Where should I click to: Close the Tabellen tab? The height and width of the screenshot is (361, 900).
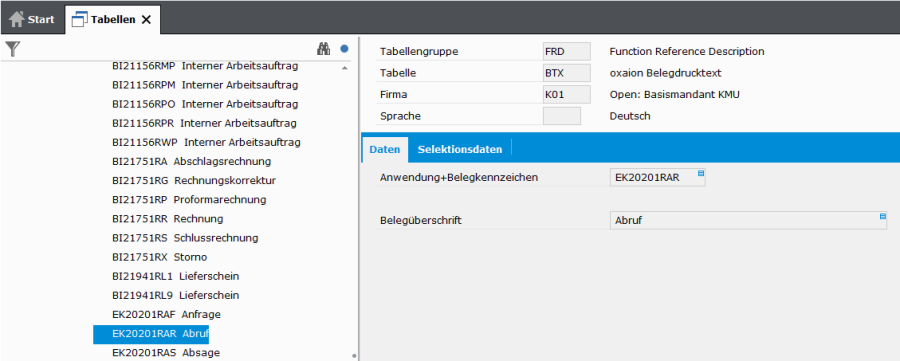pos(146,20)
